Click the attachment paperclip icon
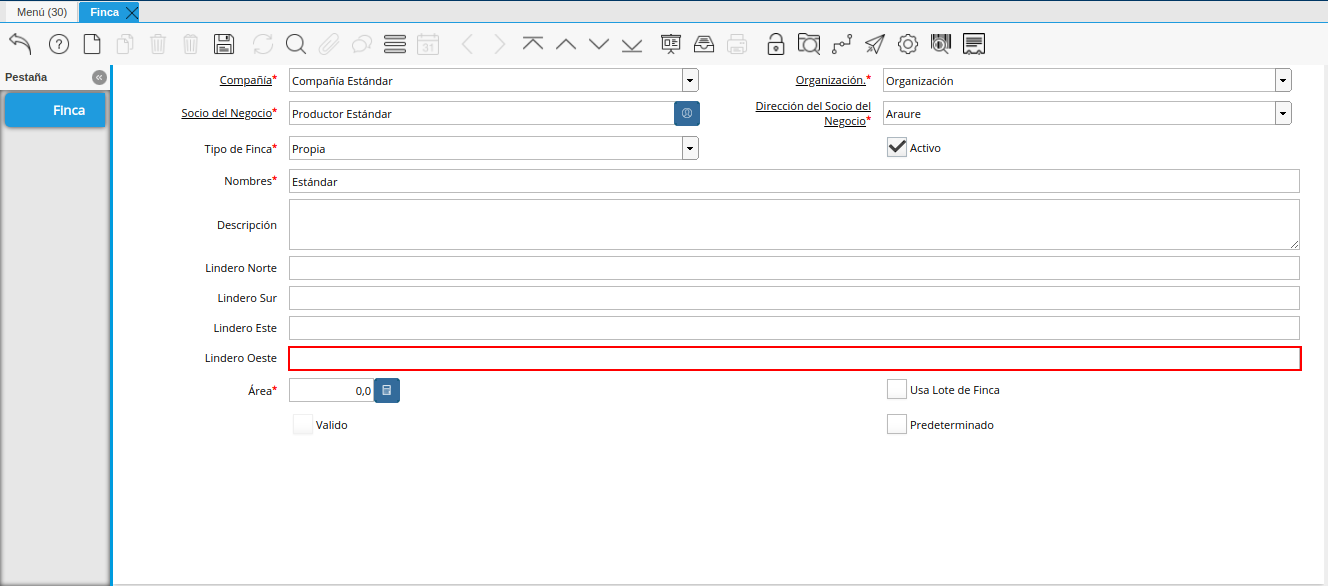This screenshot has width=1328, height=587. click(x=329, y=44)
